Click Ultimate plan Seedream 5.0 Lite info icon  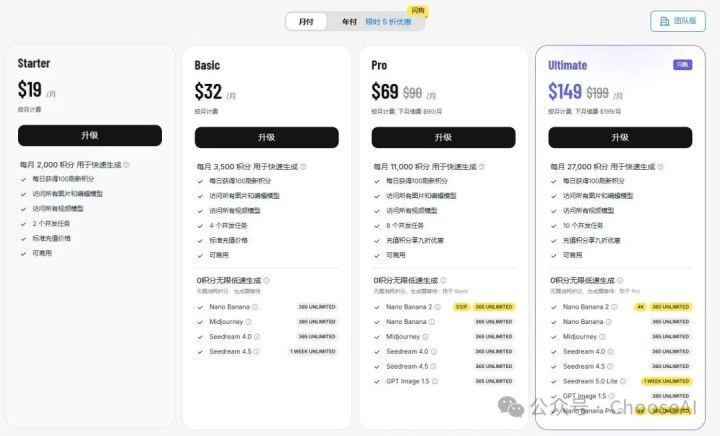tap(623, 381)
